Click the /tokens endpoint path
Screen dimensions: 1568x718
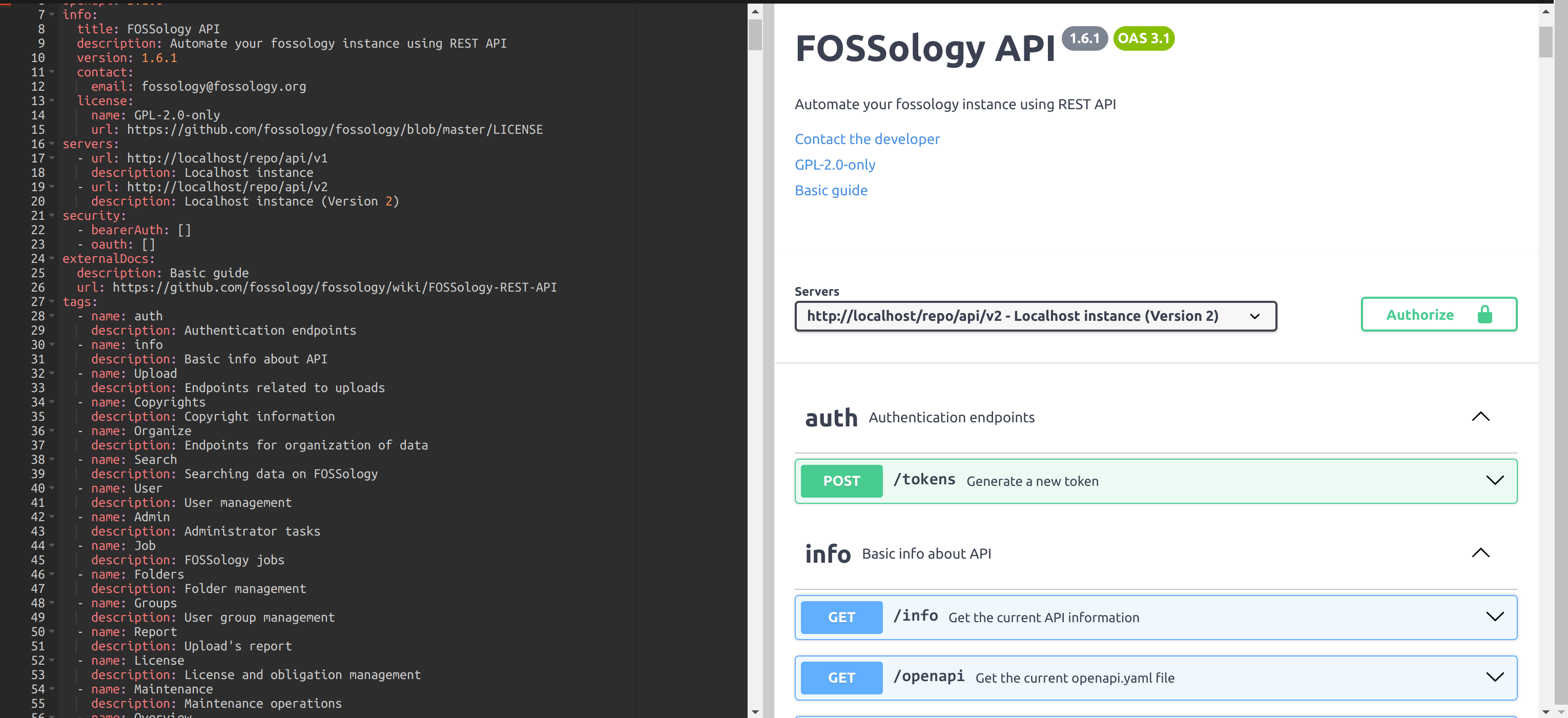(x=924, y=480)
